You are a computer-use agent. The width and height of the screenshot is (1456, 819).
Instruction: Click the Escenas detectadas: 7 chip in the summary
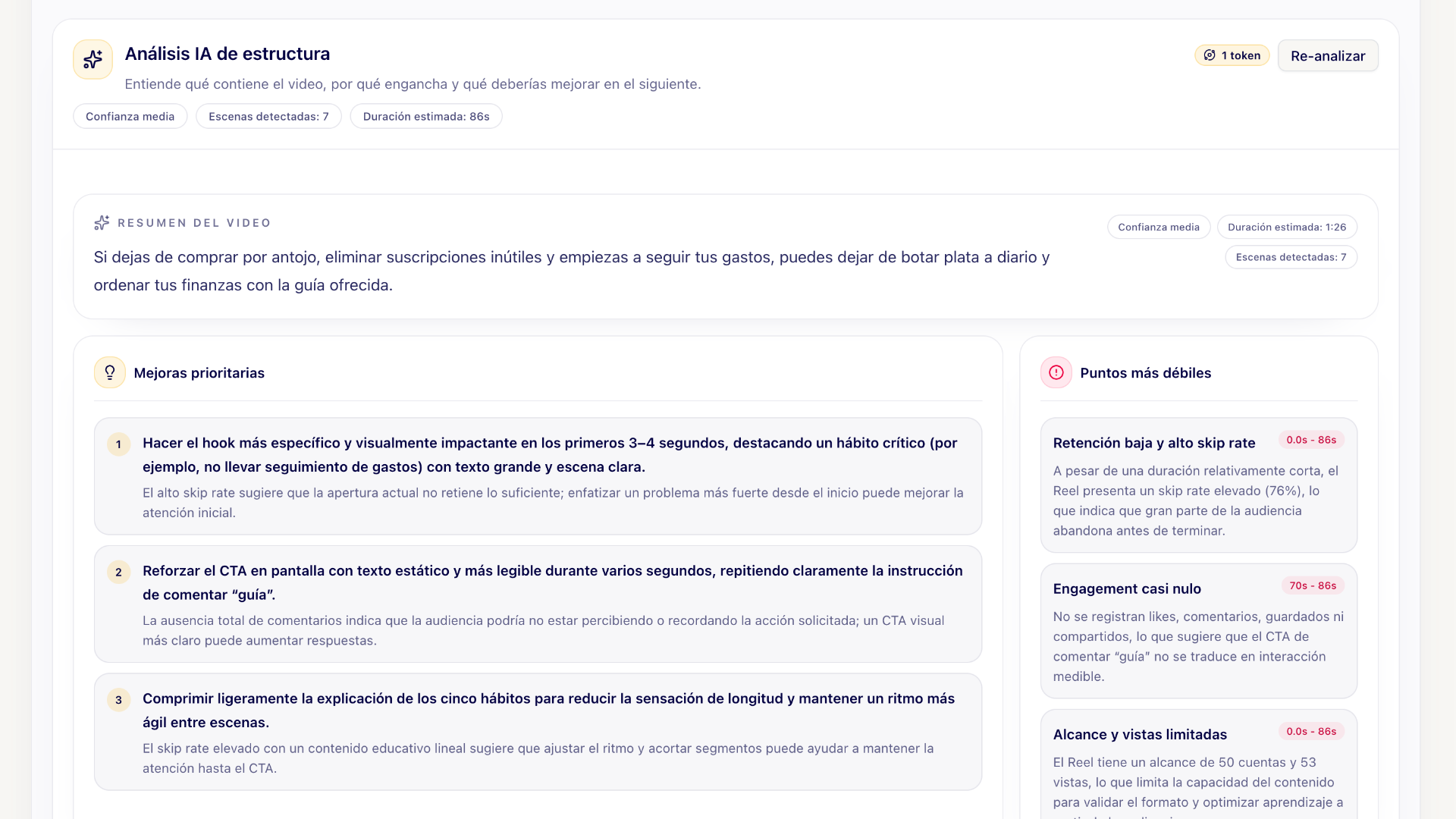(1291, 257)
